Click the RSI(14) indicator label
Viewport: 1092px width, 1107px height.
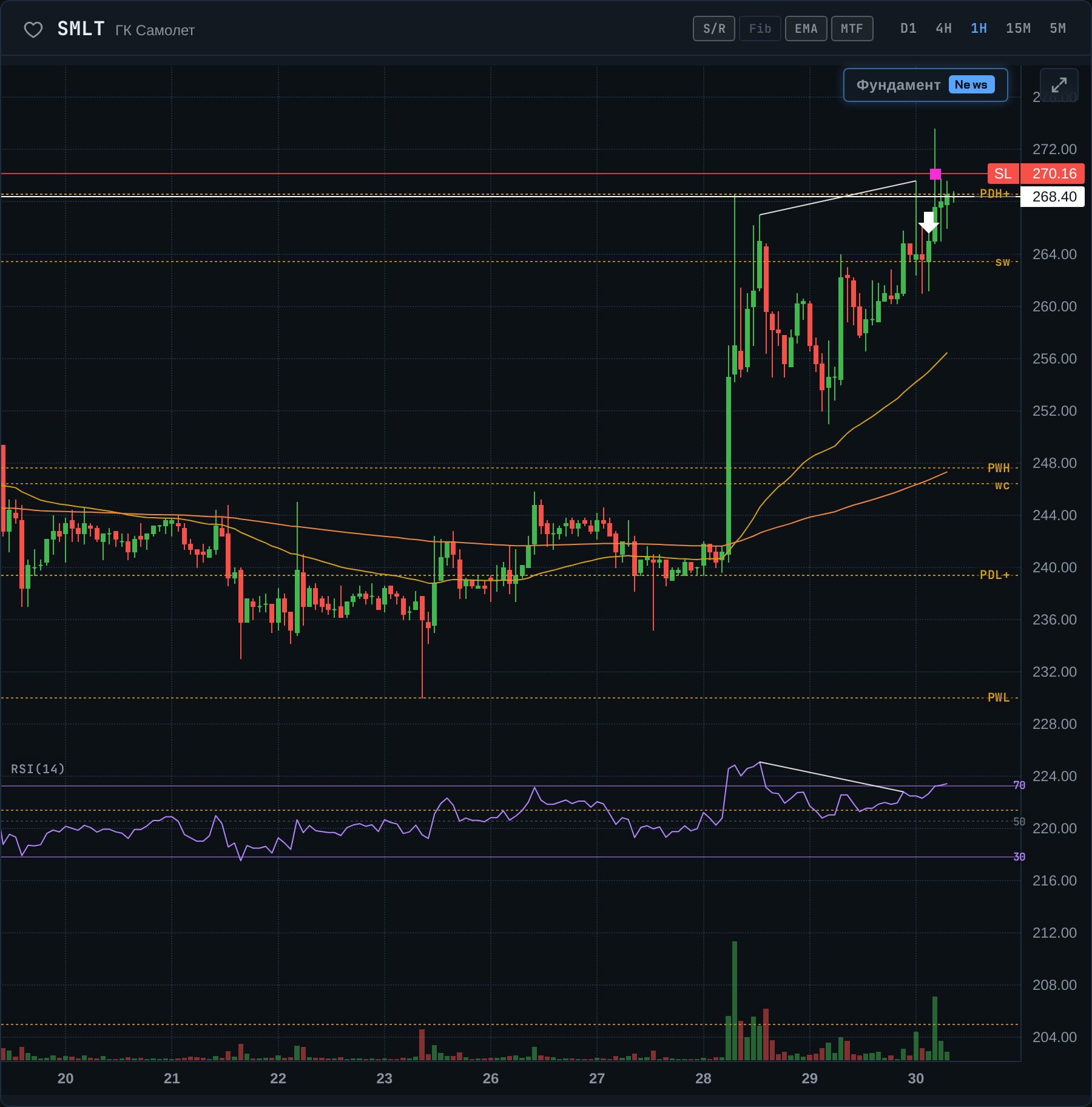(x=38, y=769)
